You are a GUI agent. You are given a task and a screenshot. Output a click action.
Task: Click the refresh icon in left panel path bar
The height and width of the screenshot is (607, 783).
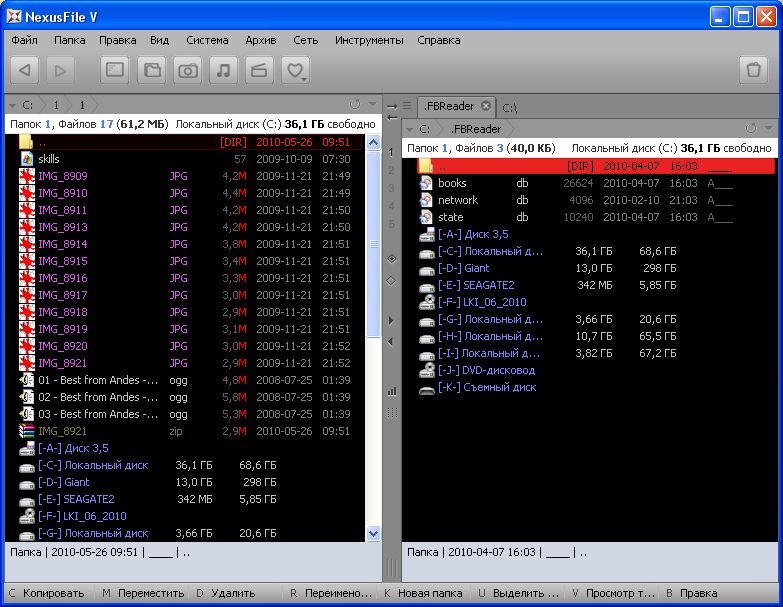coord(355,104)
